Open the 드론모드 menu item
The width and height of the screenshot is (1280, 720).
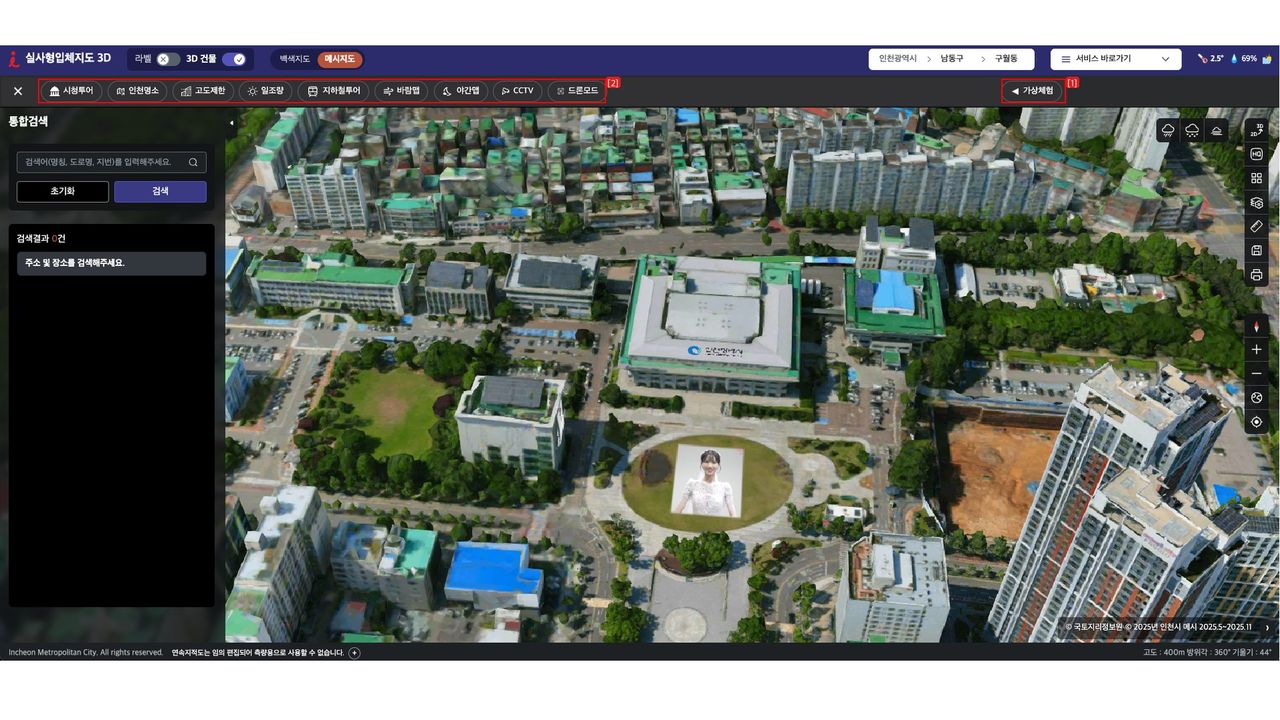tap(577, 91)
